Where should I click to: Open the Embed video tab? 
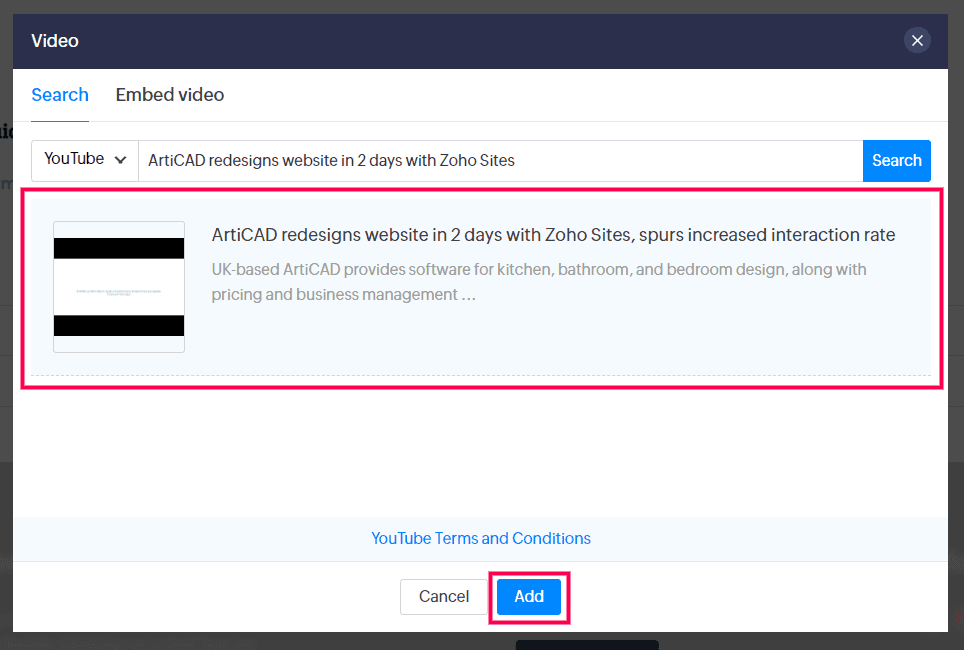pos(170,95)
